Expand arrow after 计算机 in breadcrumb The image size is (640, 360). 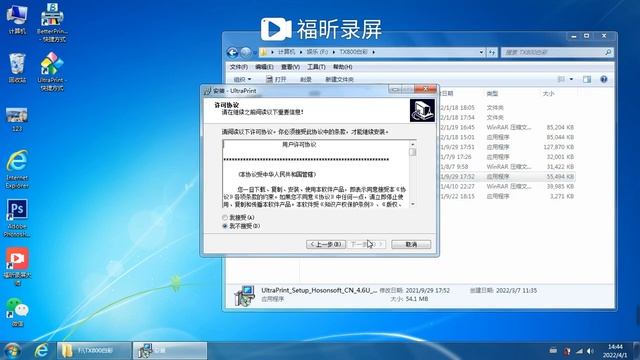[x=301, y=52]
